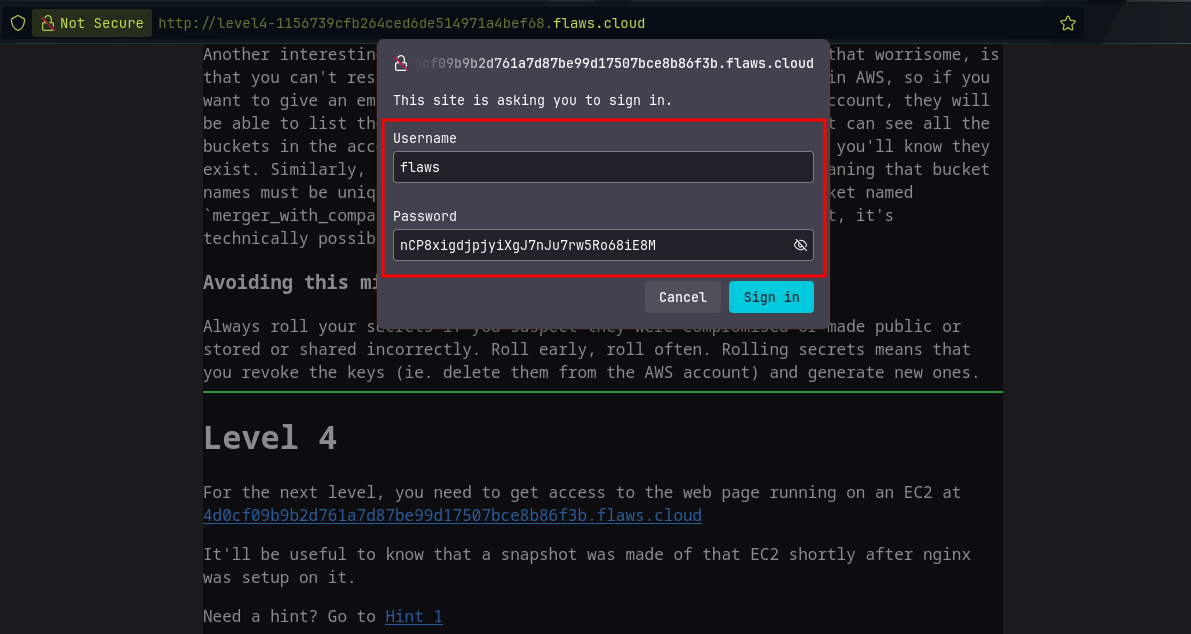Click the dialog's flaws.cloud hostname title
Image resolution: width=1191 pixels, height=634 pixels.
pyautogui.click(x=613, y=63)
